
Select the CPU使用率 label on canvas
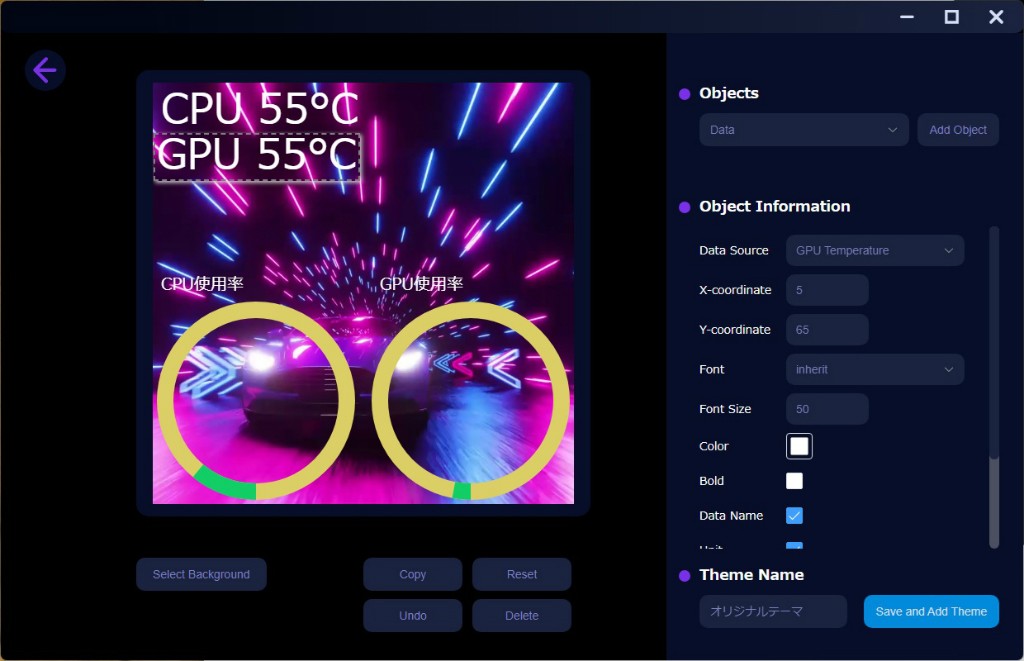click(202, 284)
